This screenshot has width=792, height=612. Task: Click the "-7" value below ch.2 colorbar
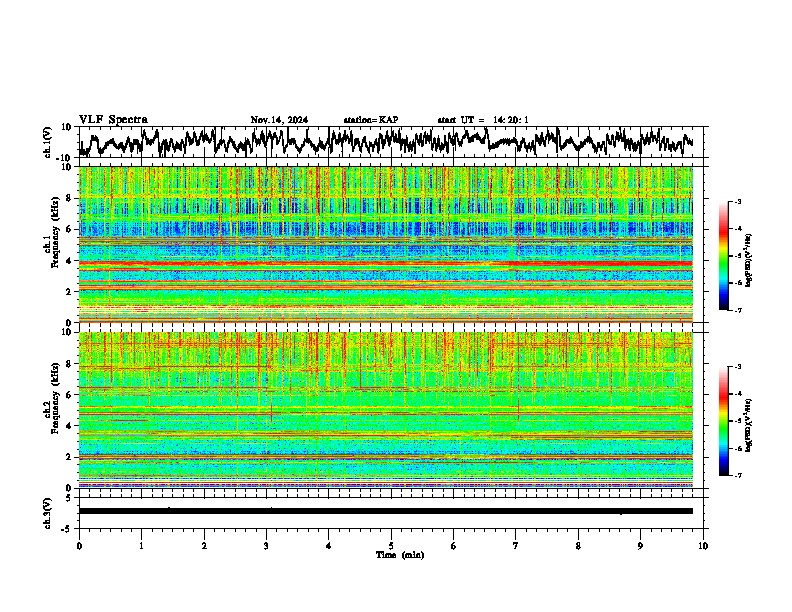click(x=737, y=475)
